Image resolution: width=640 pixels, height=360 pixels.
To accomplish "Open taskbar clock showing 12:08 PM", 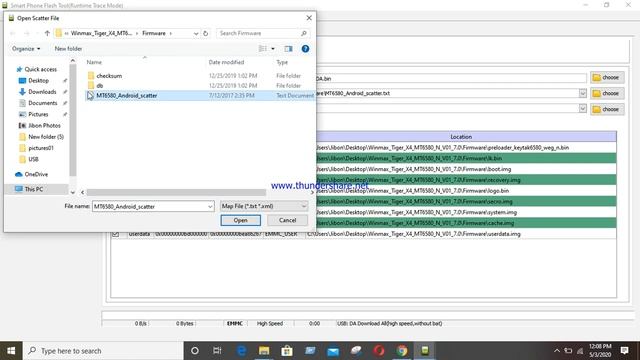I will [x=600, y=351].
